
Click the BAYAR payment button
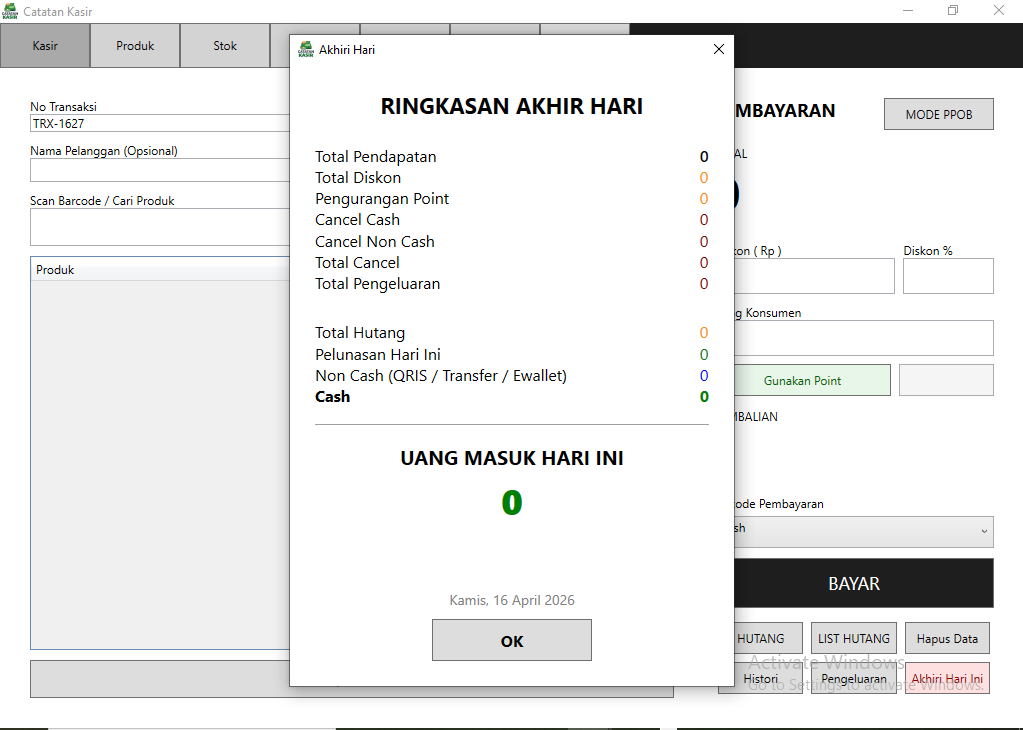pyautogui.click(x=854, y=583)
